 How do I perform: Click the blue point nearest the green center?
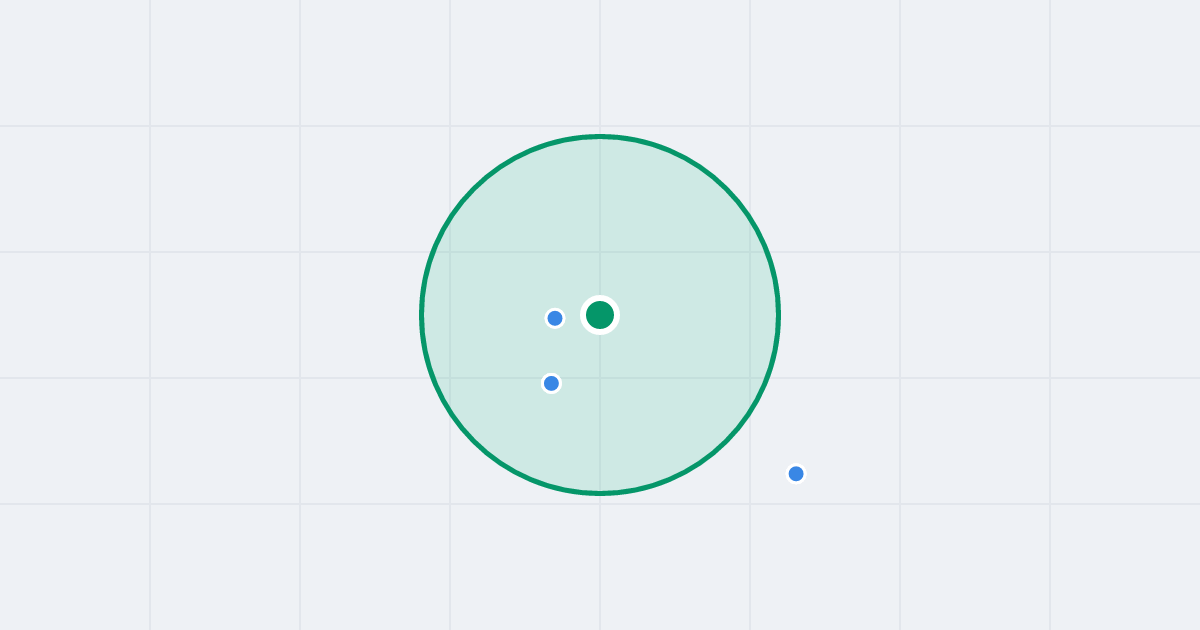click(x=555, y=318)
